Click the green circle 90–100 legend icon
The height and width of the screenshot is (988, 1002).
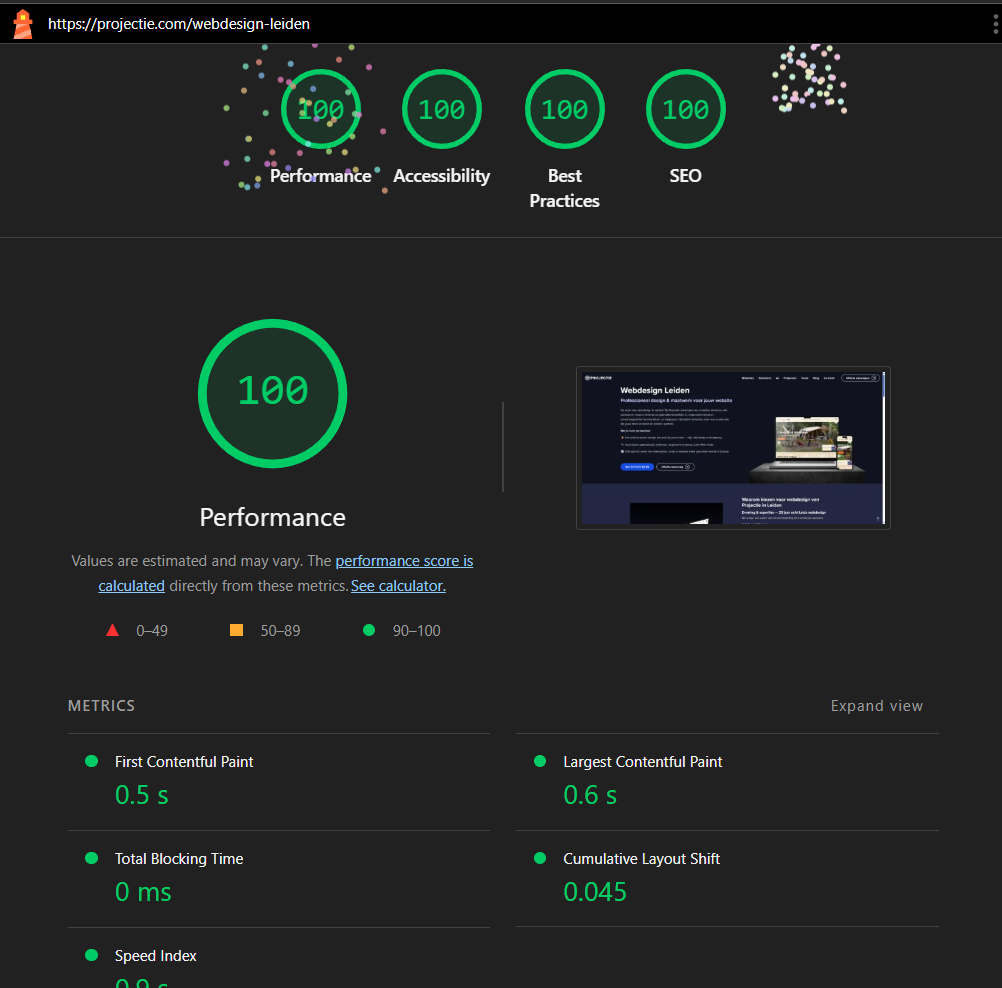tap(368, 630)
